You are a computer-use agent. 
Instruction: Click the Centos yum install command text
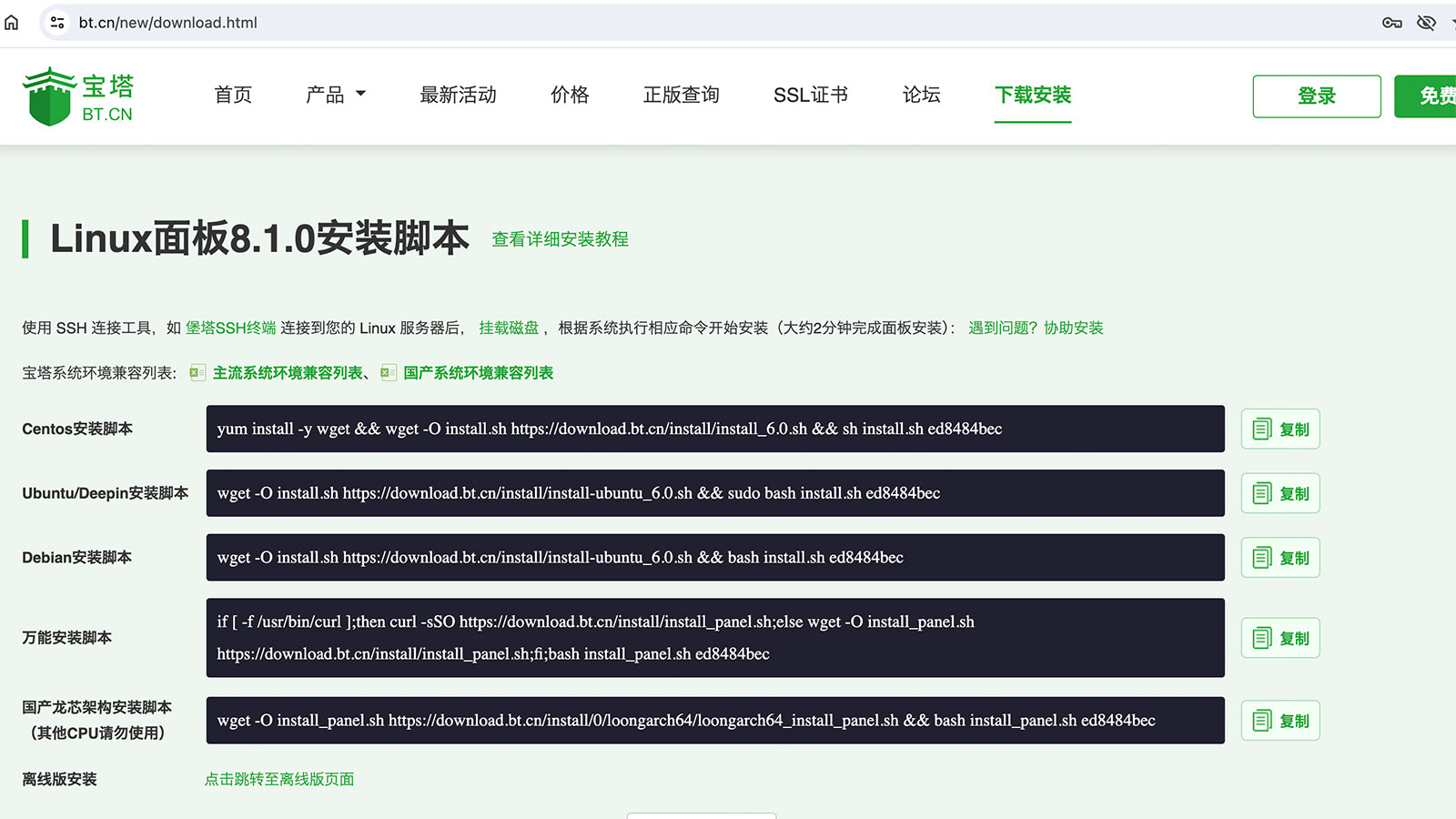(x=610, y=429)
